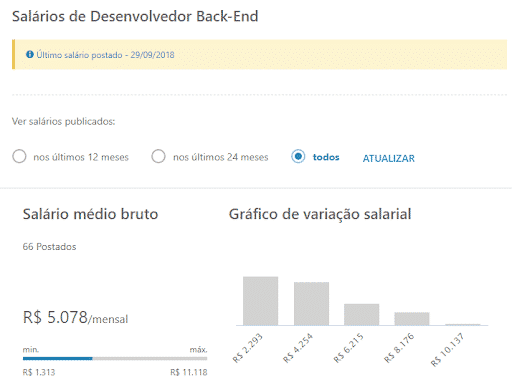The height and width of the screenshot is (389, 512).
Task: Click the ATUALIZAR link
Action: point(389,158)
